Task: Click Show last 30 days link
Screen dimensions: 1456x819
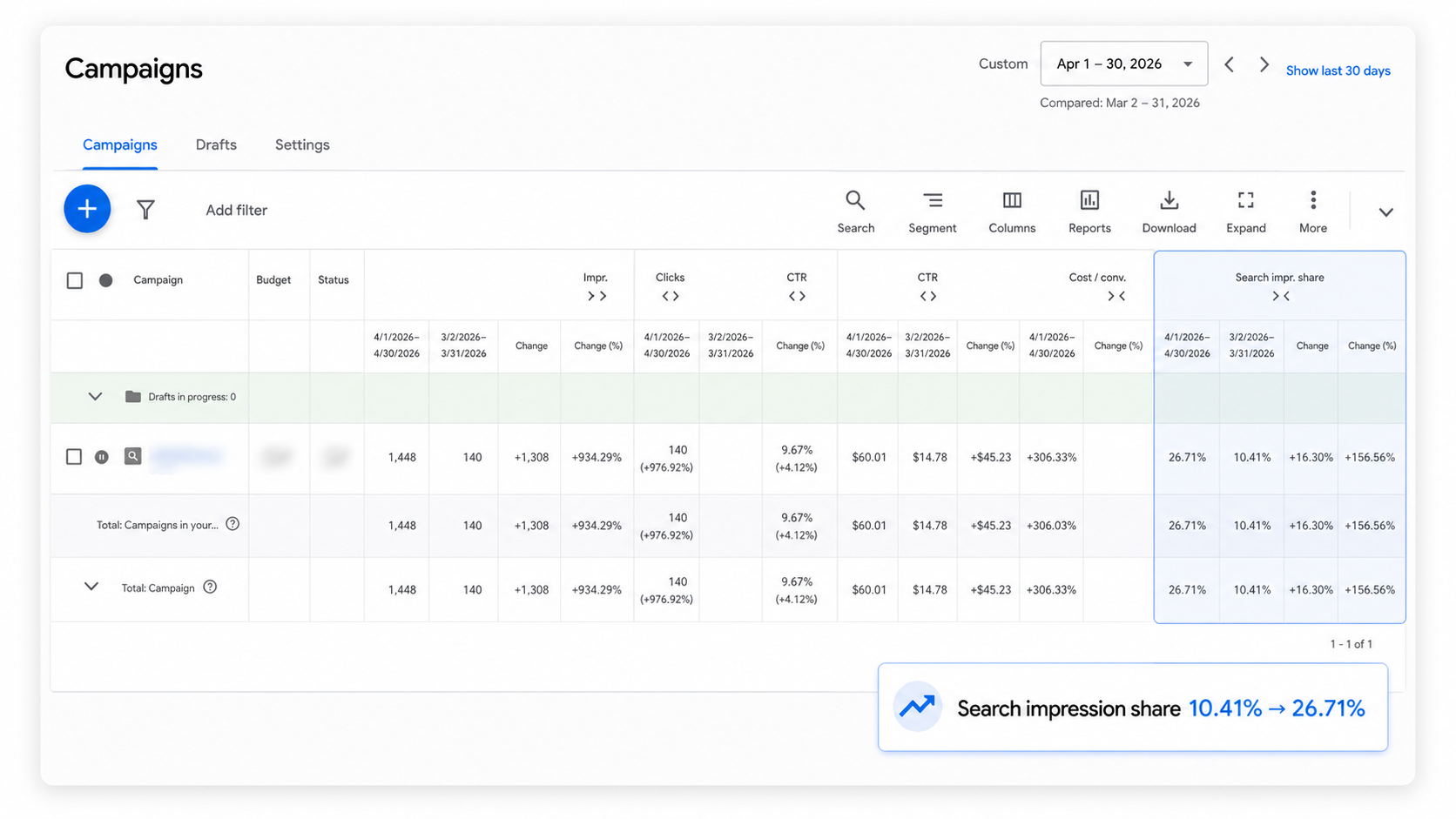Action: 1338,70
